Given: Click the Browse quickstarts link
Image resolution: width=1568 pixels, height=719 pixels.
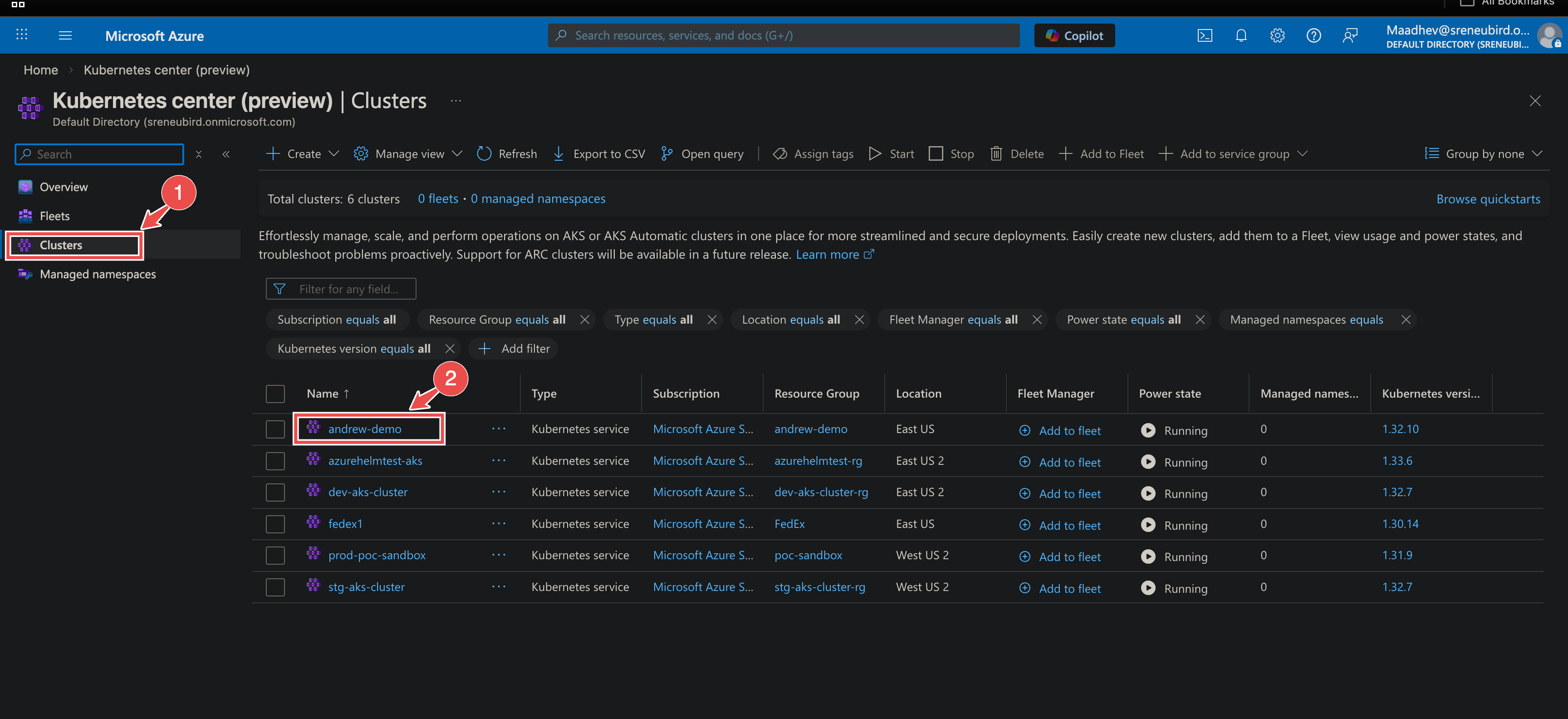Looking at the screenshot, I should [1488, 199].
